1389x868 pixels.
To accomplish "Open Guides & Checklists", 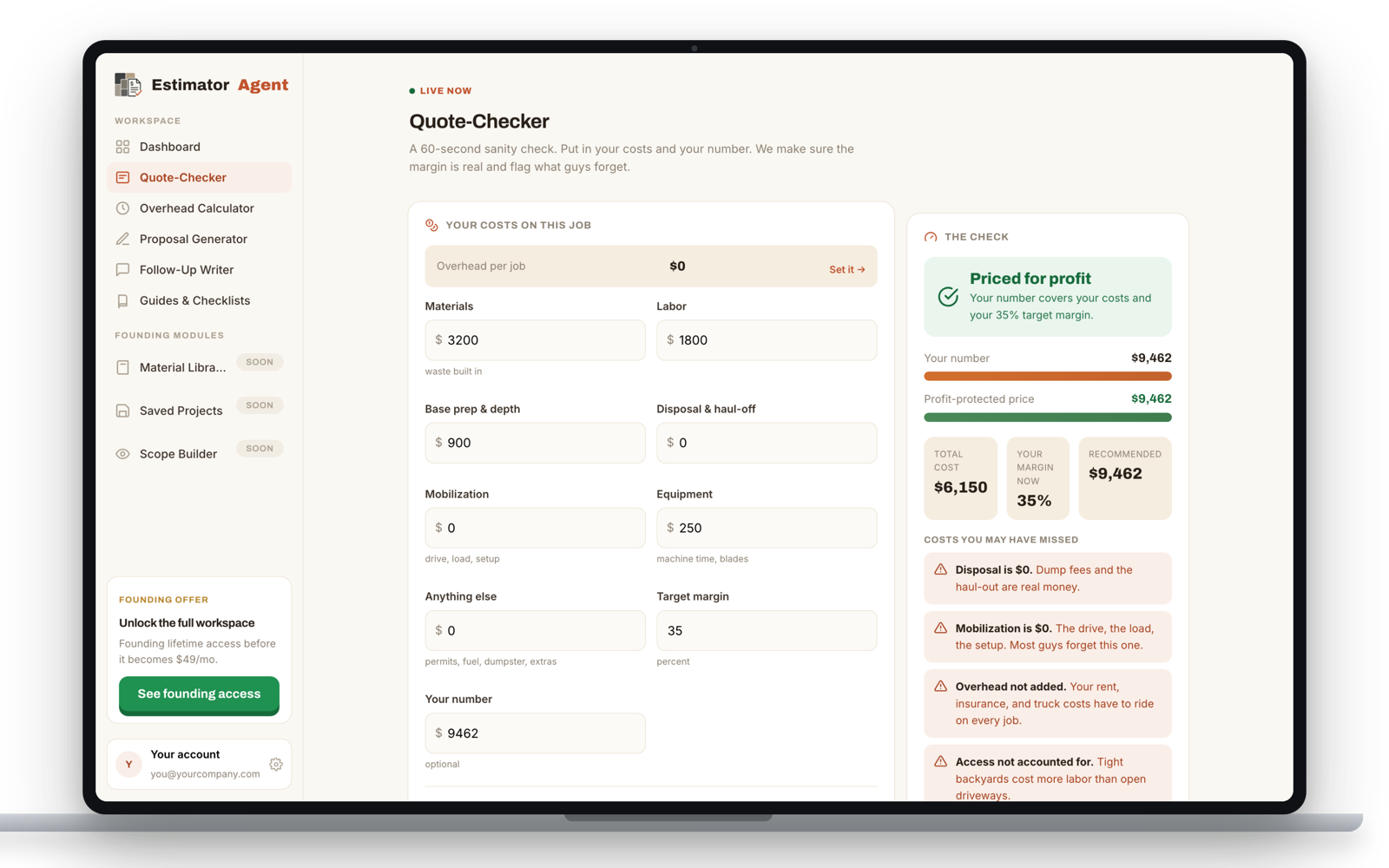I will (x=199, y=300).
